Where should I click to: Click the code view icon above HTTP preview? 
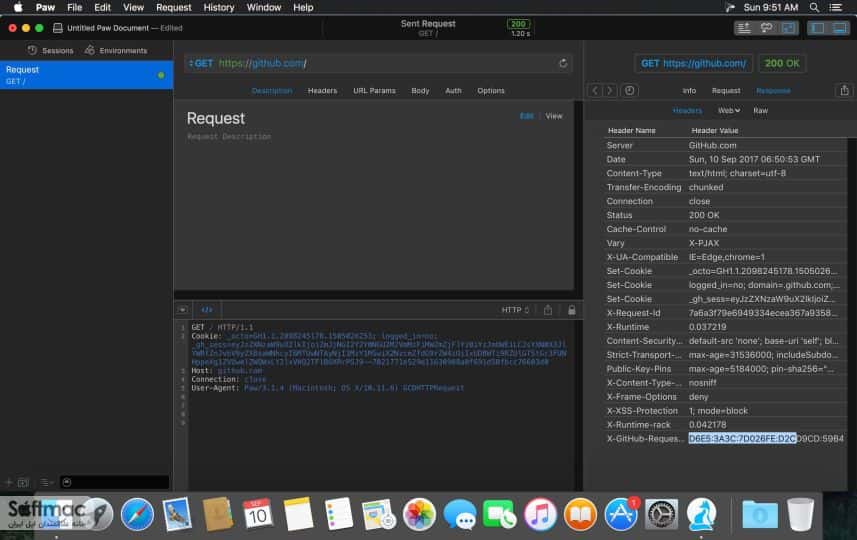[207, 310]
